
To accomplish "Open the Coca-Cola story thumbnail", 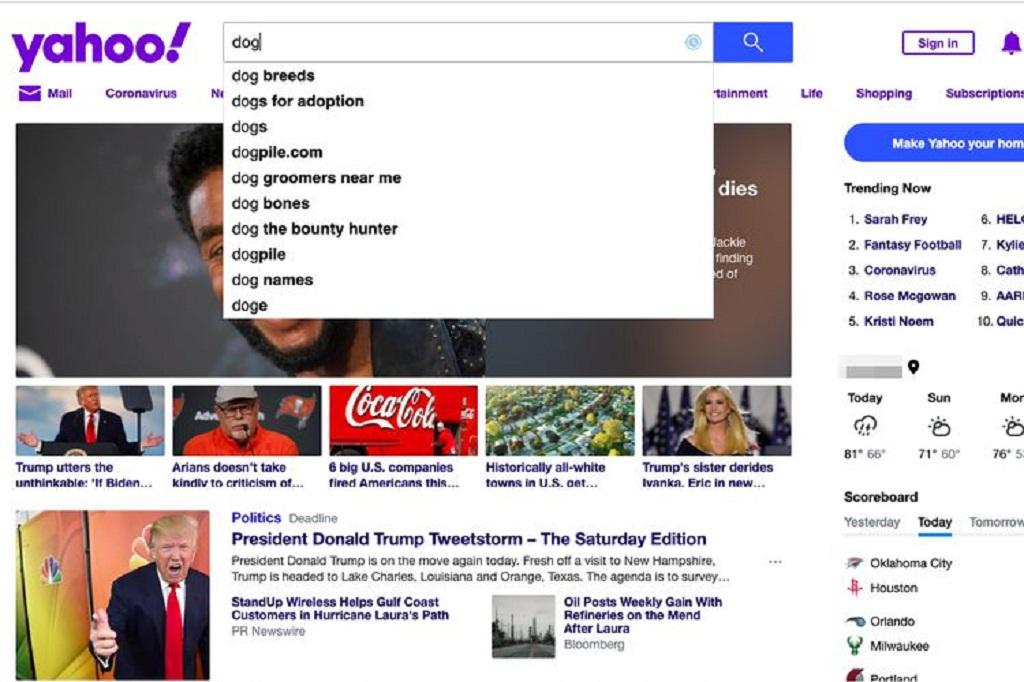I will click(403, 421).
